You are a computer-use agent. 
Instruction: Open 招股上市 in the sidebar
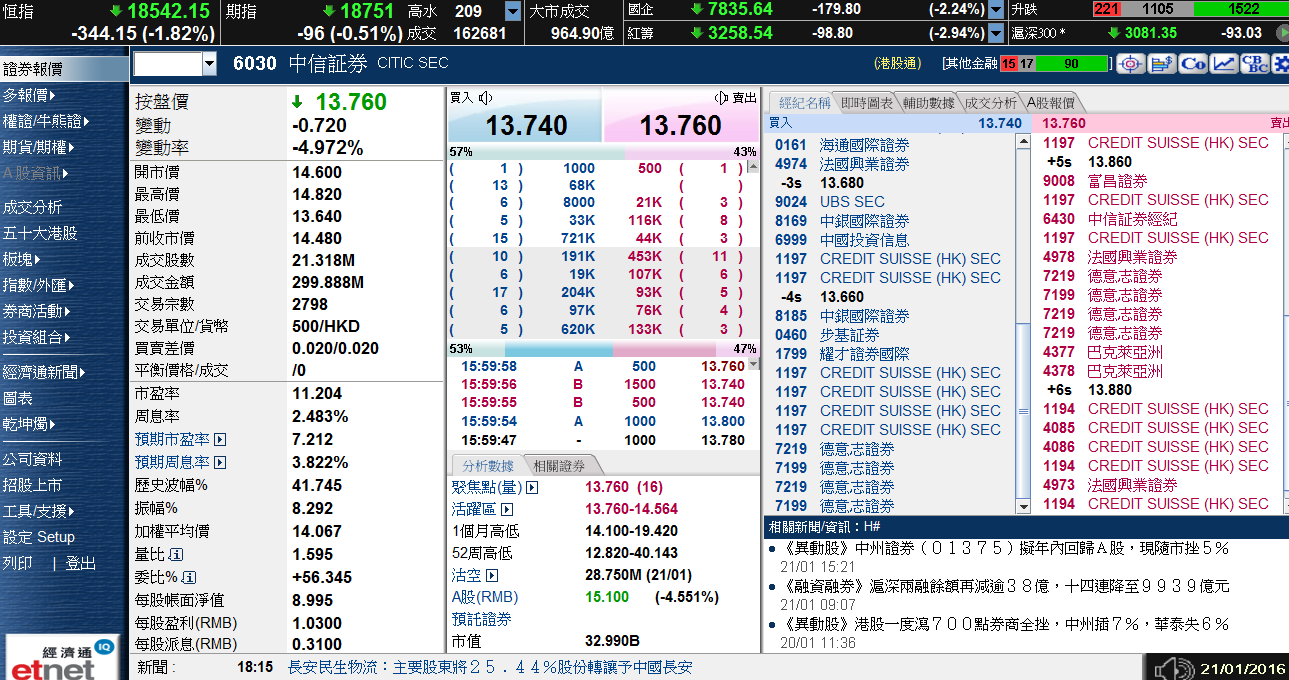[33, 485]
